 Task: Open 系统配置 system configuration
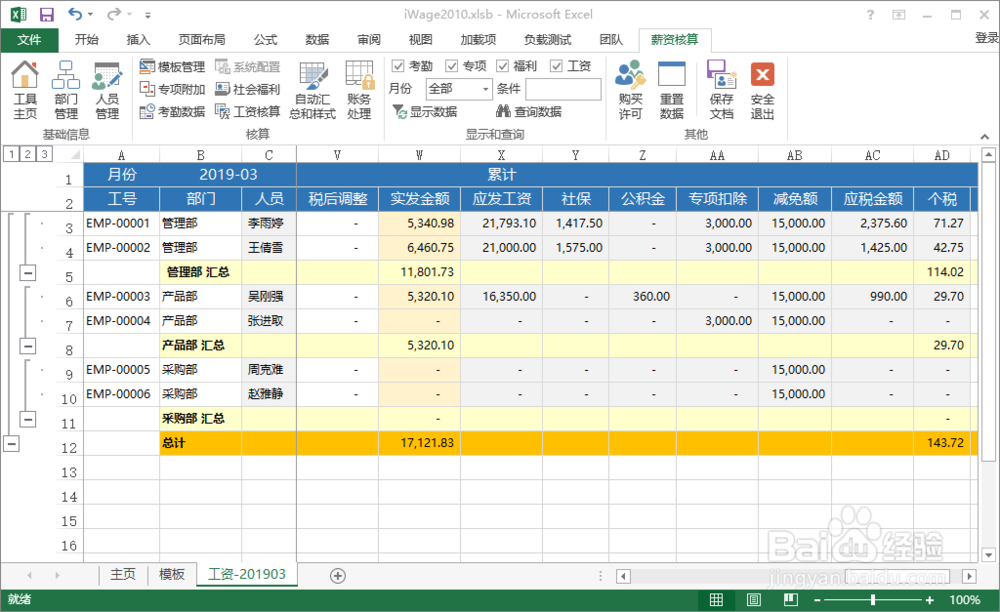(248, 66)
